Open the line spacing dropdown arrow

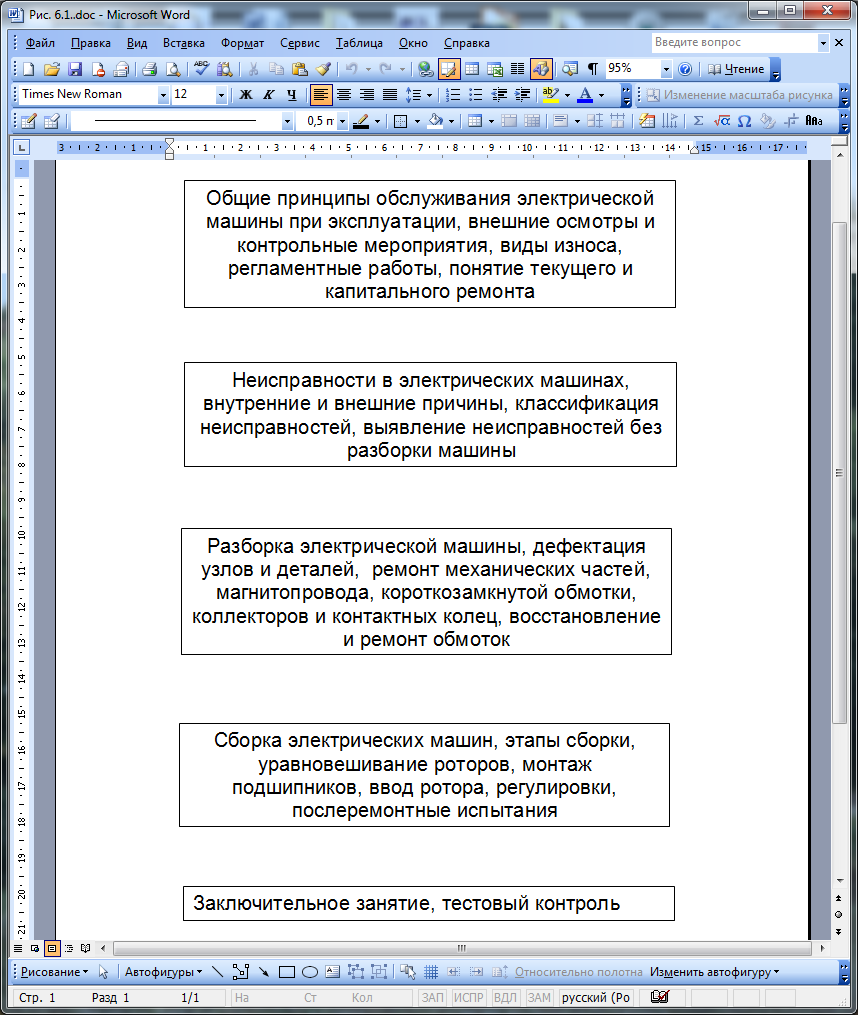point(429,95)
